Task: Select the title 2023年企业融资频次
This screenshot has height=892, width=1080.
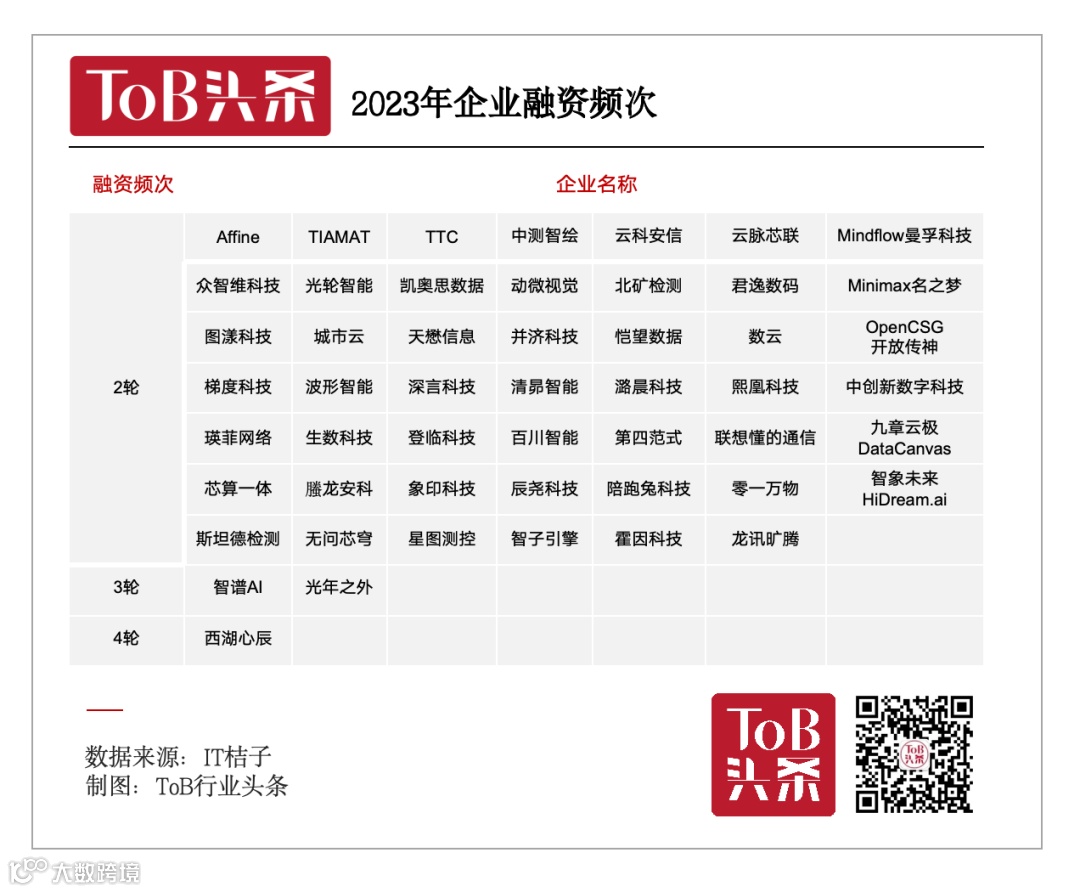Action: (x=503, y=103)
